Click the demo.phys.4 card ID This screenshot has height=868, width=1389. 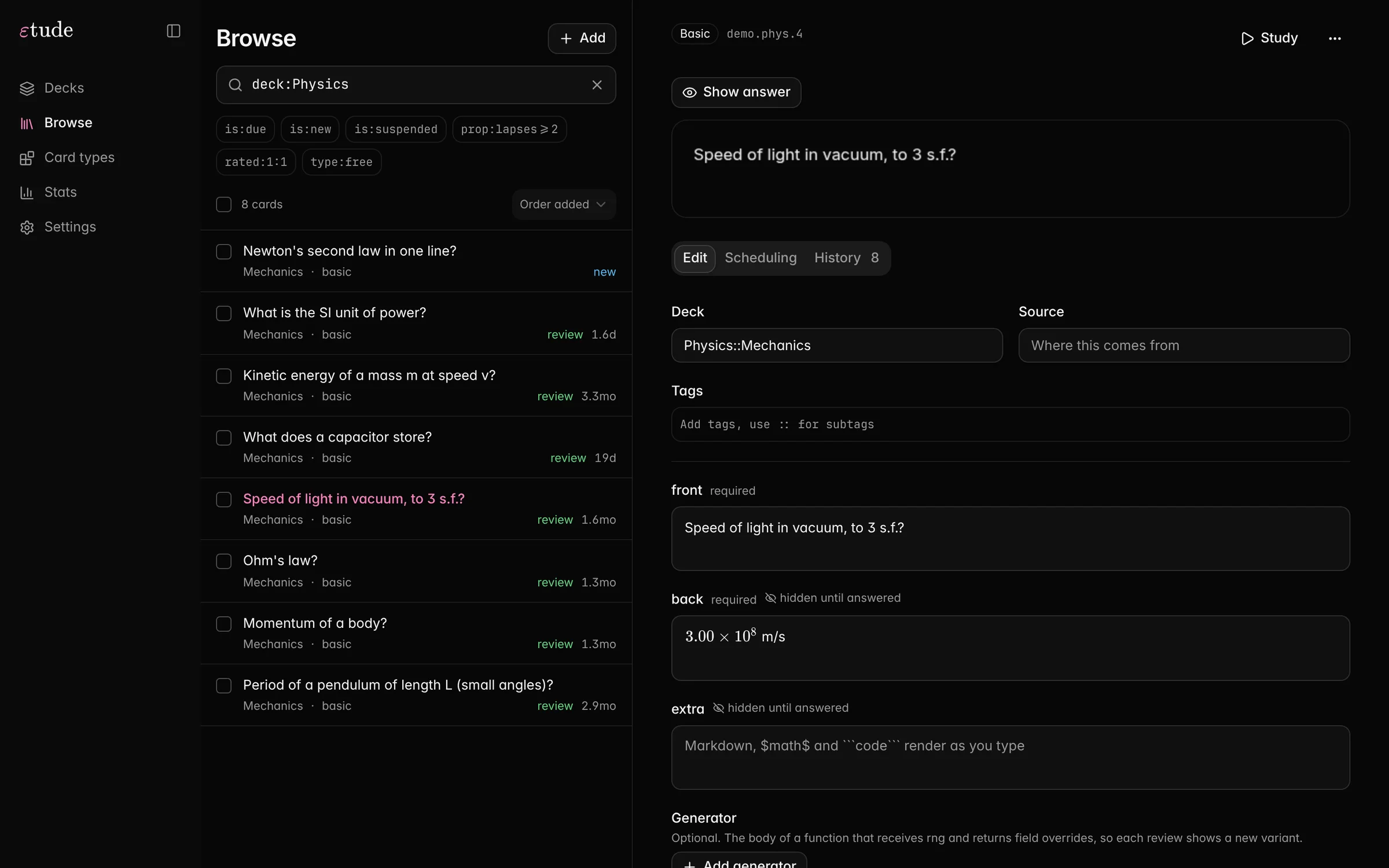tap(765, 34)
